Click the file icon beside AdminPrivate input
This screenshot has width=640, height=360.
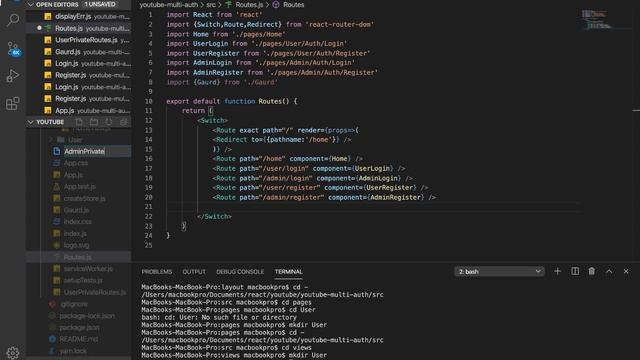tap(57, 151)
